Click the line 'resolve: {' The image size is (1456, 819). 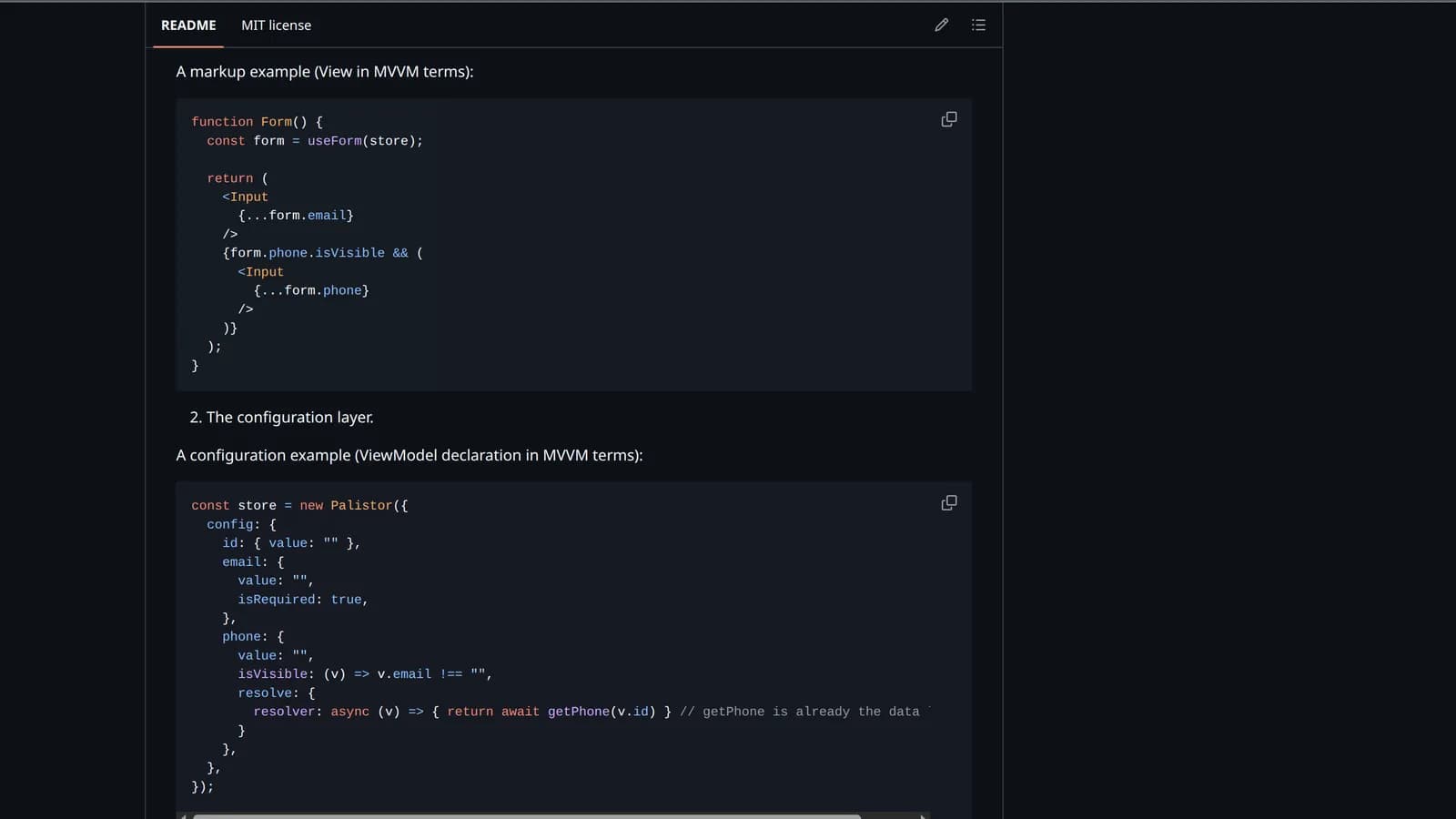tap(277, 693)
